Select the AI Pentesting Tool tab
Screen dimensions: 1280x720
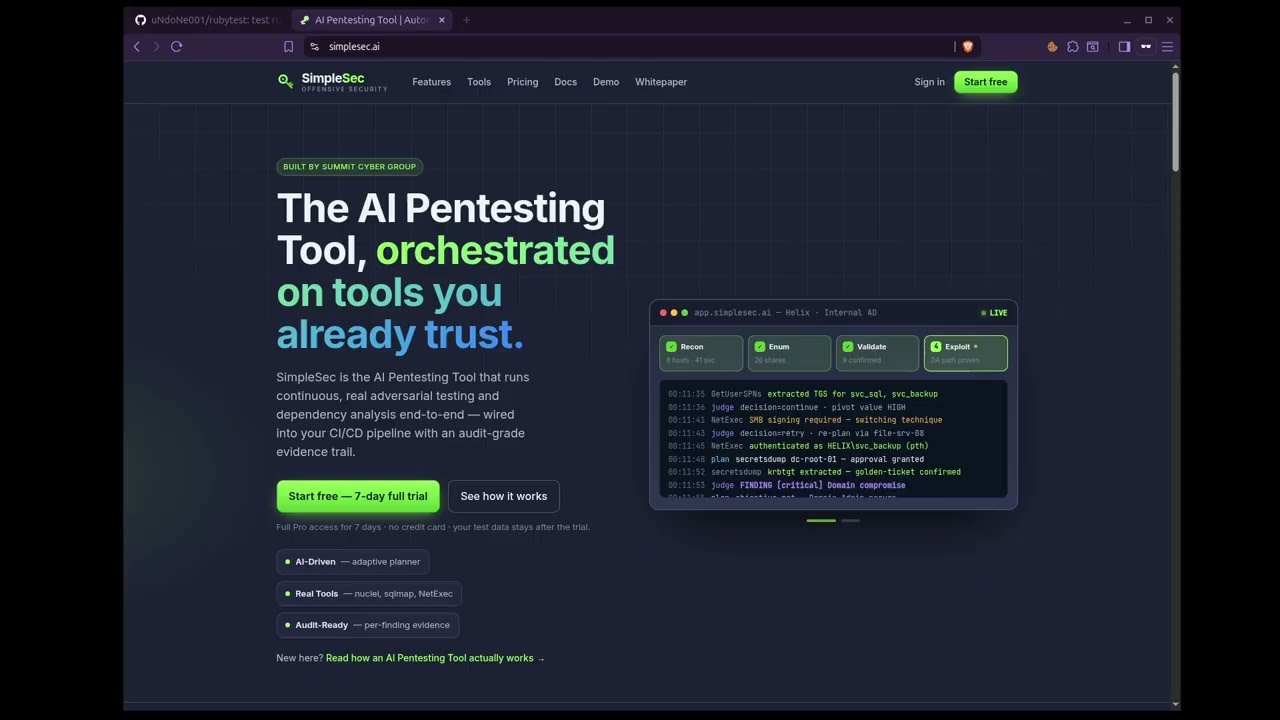tap(371, 20)
